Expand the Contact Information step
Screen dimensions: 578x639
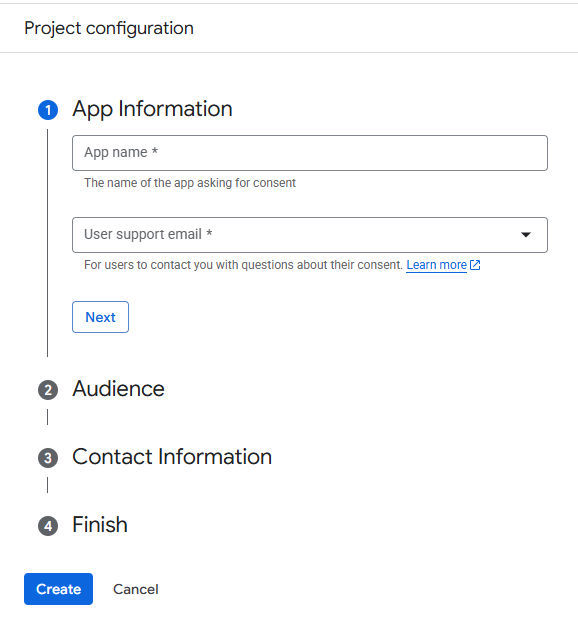pyautogui.click(x=172, y=457)
